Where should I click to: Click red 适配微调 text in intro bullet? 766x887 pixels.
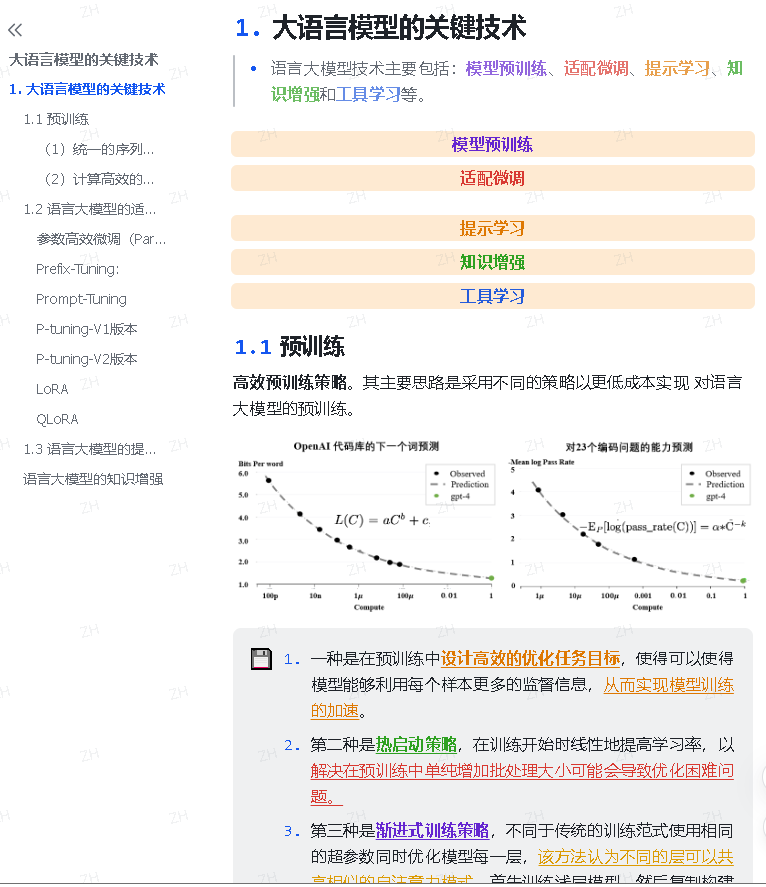pos(596,68)
